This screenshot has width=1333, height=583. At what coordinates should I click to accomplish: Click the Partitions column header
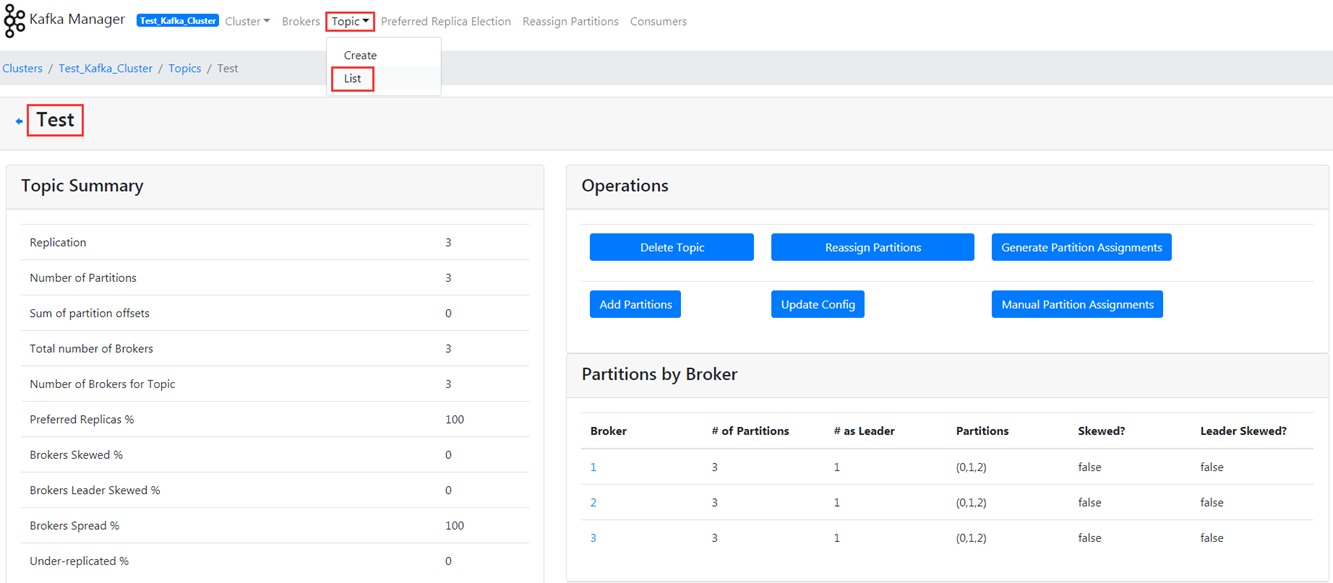(982, 431)
